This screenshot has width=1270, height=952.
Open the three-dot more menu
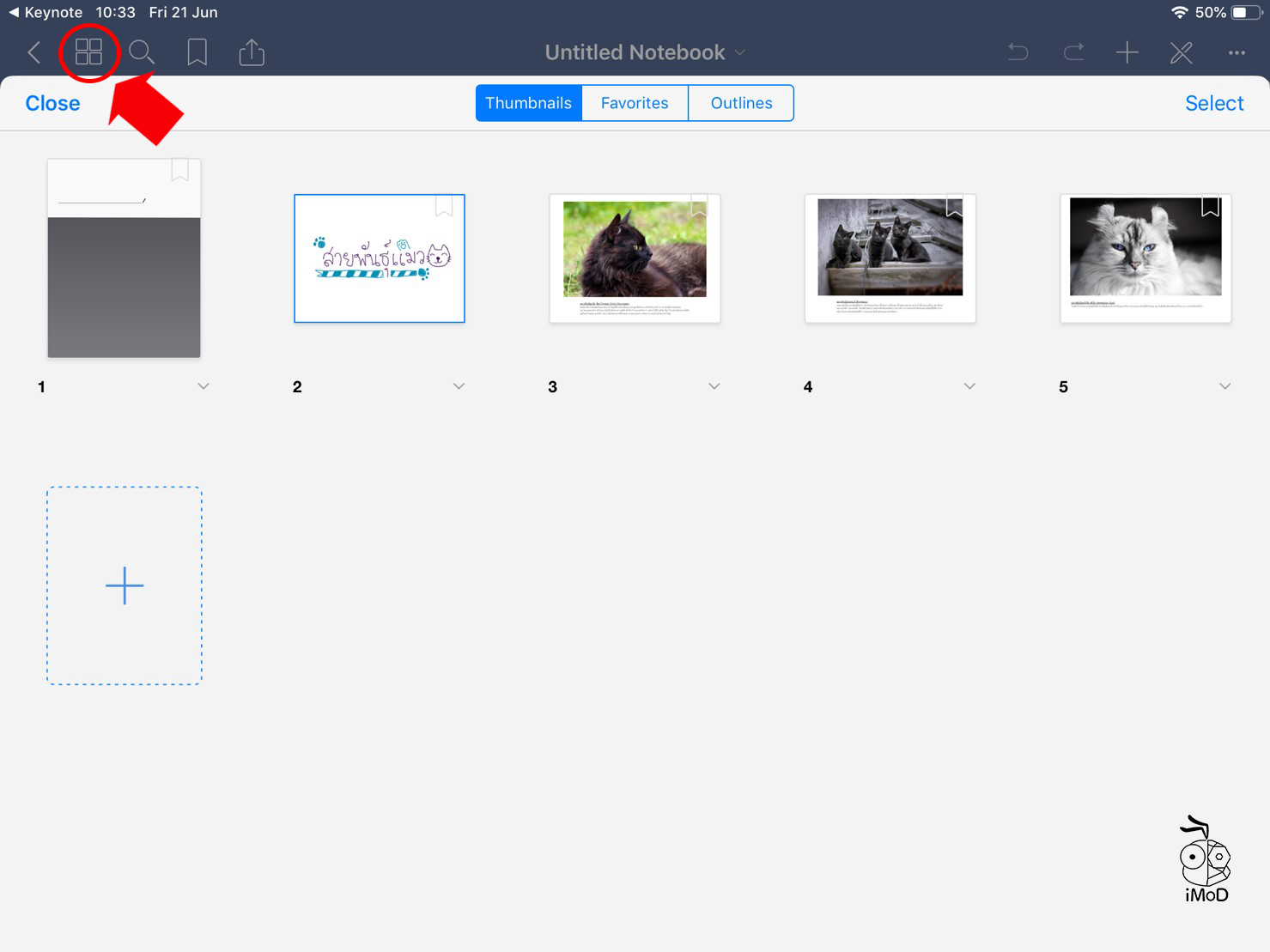[1237, 52]
